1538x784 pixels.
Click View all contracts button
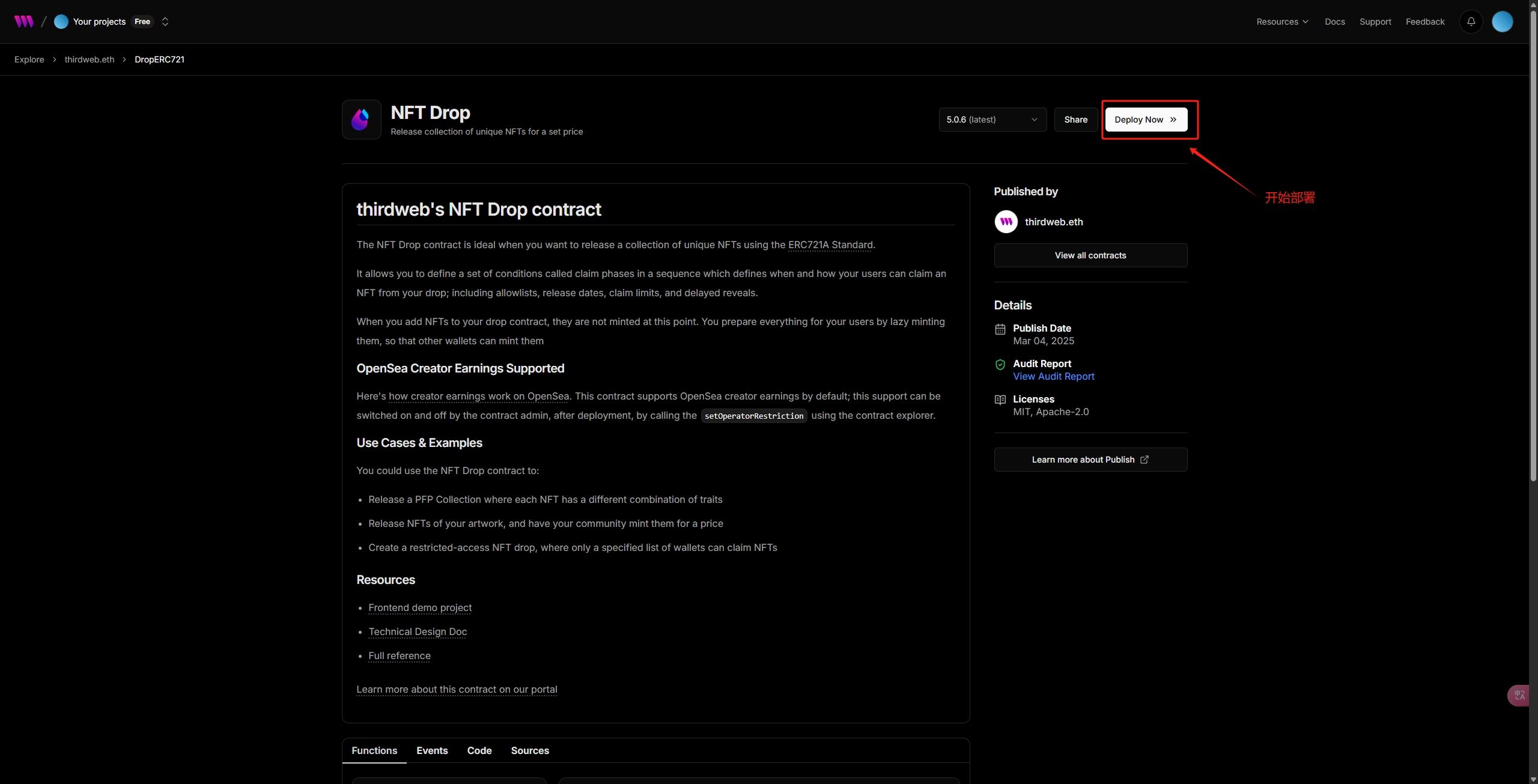(x=1090, y=255)
